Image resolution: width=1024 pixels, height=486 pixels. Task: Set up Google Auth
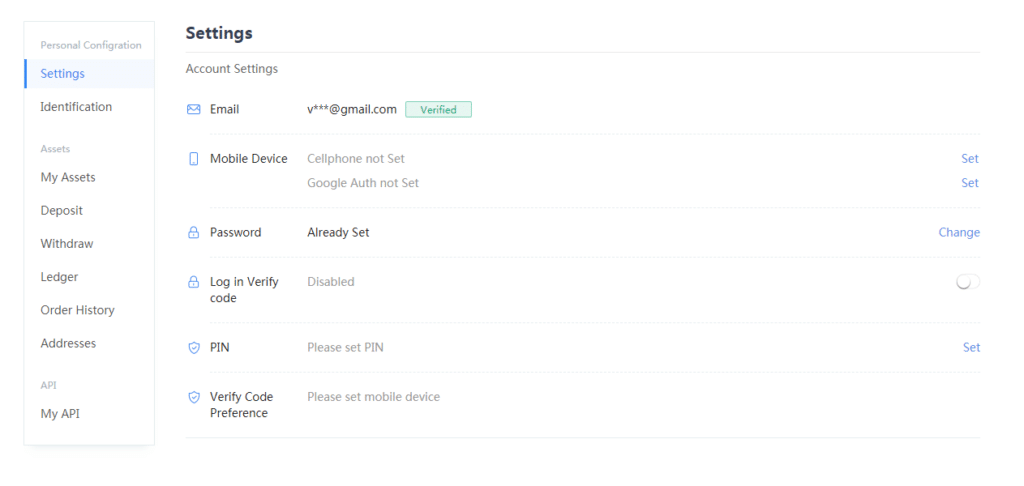(x=969, y=183)
